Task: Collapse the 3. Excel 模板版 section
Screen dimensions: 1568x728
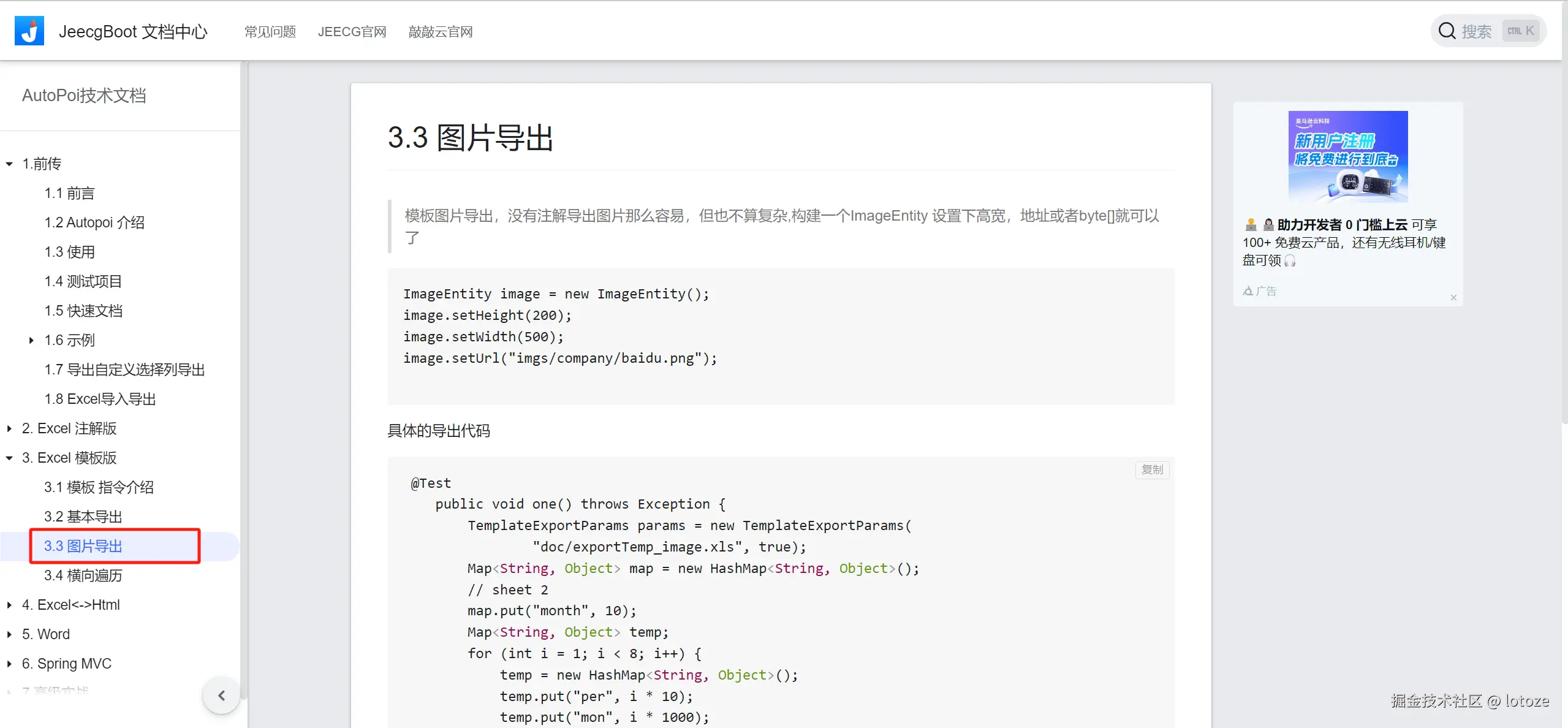Action: 9,458
